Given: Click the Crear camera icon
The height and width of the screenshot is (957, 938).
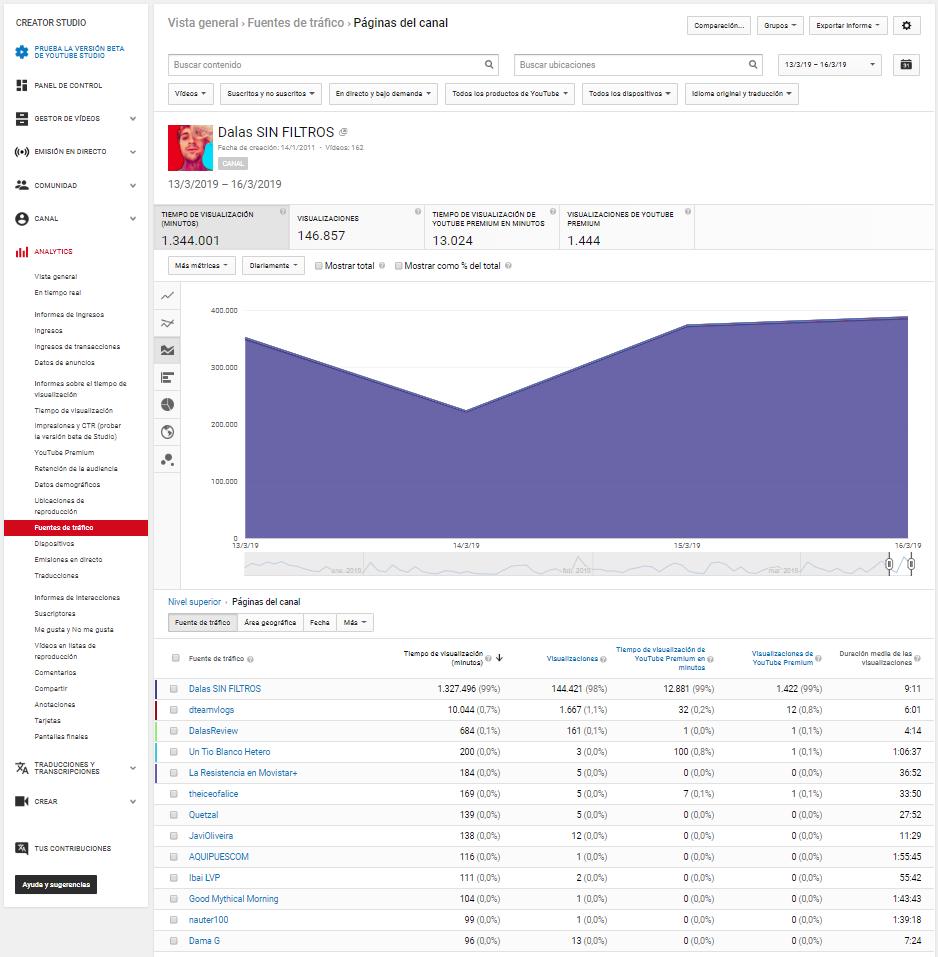Looking at the screenshot, I should pyautogui.click(x=22, y=801).
